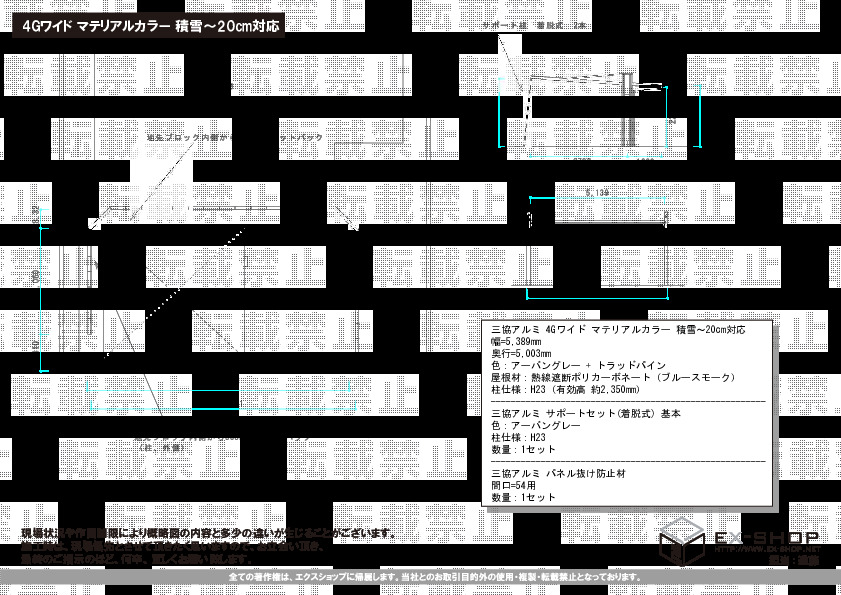841x595 pixels.
Task: Click '柱仕様：H23（有効高 約2,350mm）' line
Action: coord(565,390)
